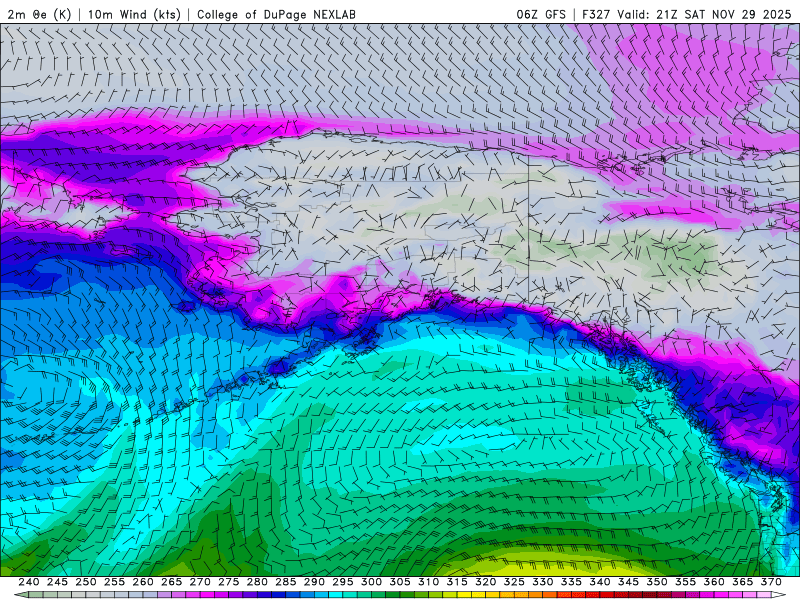Viewport: 800px width, 600px height.
Task: Click the '2m θe (K)' title label
Action: tap(40, 15)
